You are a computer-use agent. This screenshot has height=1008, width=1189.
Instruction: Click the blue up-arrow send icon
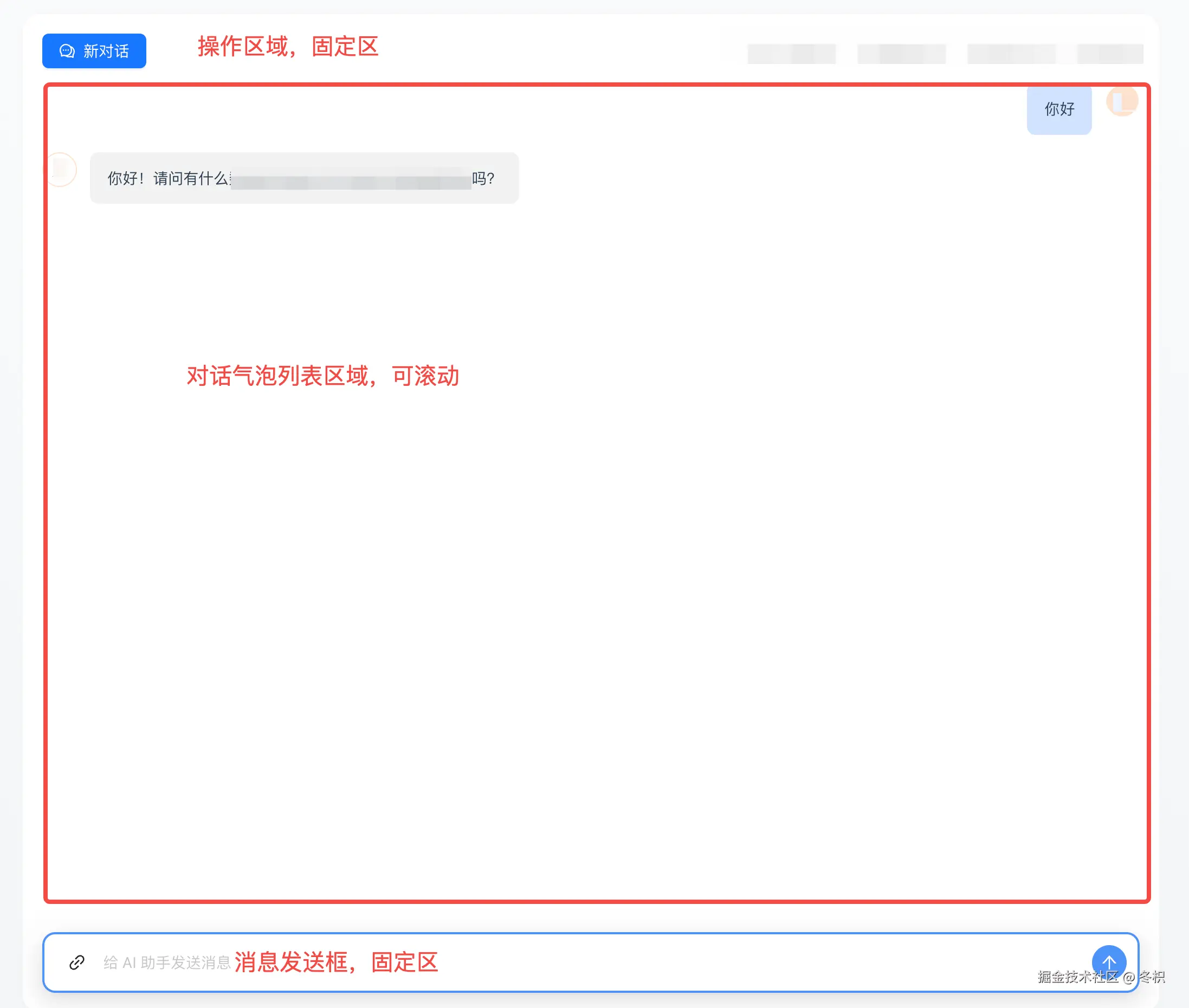(1108, 962)
